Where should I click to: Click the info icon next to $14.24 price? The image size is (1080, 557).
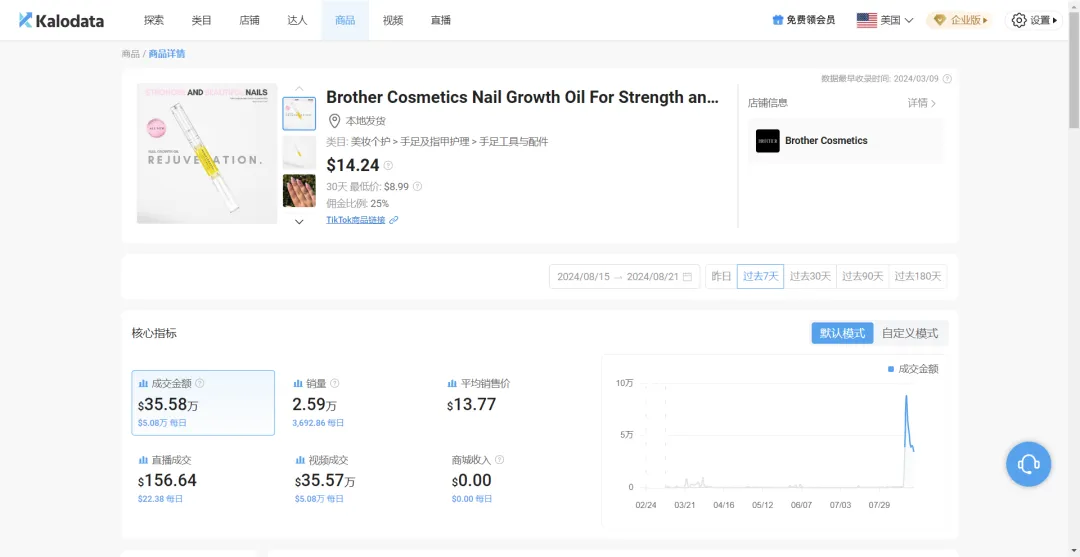click(x=388, y=166)
